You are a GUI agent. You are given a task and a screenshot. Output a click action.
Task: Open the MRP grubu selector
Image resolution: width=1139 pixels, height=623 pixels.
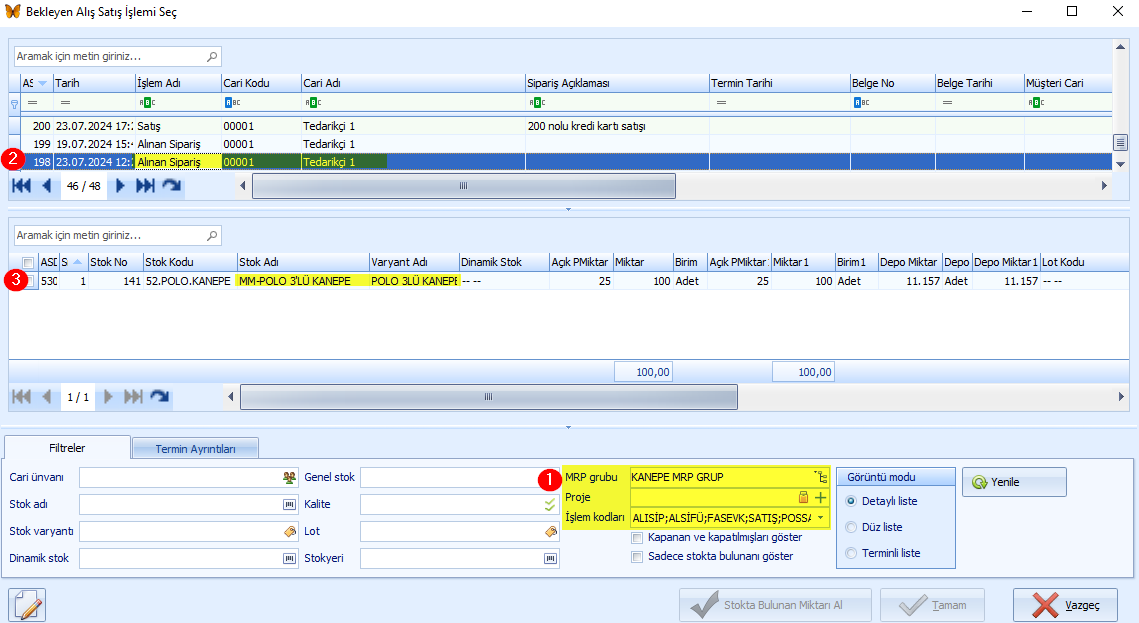pos(821,478)
